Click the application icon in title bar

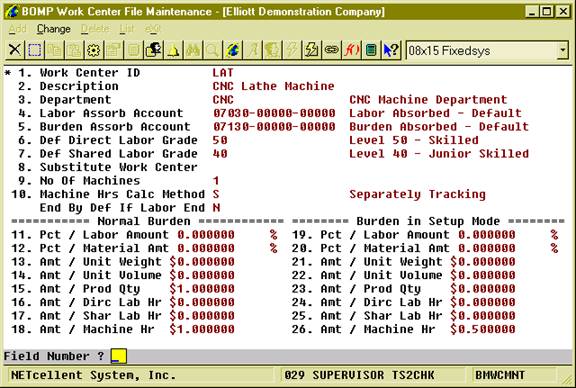click(12, 11)
